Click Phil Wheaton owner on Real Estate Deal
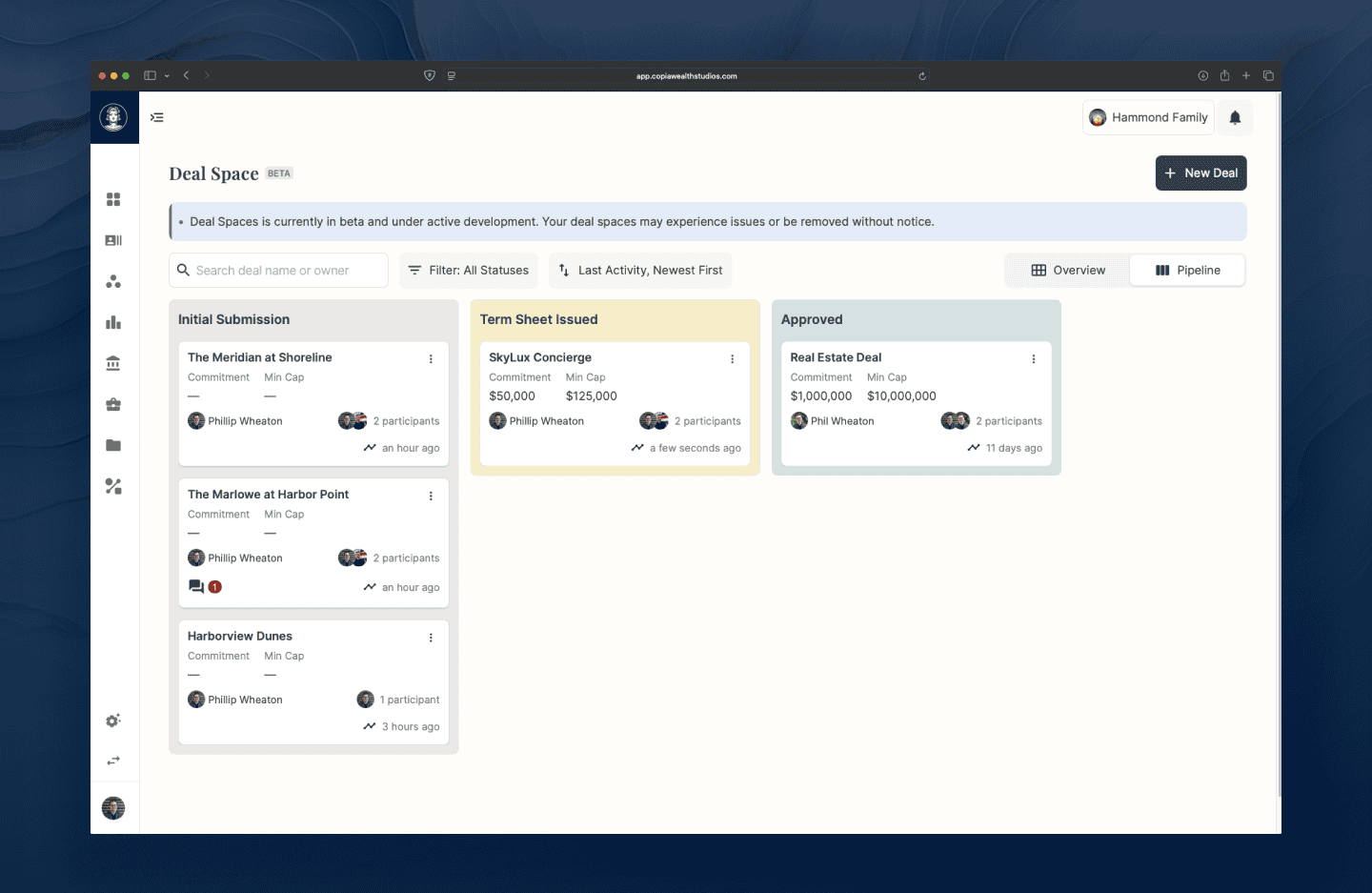 click(832, 420)
